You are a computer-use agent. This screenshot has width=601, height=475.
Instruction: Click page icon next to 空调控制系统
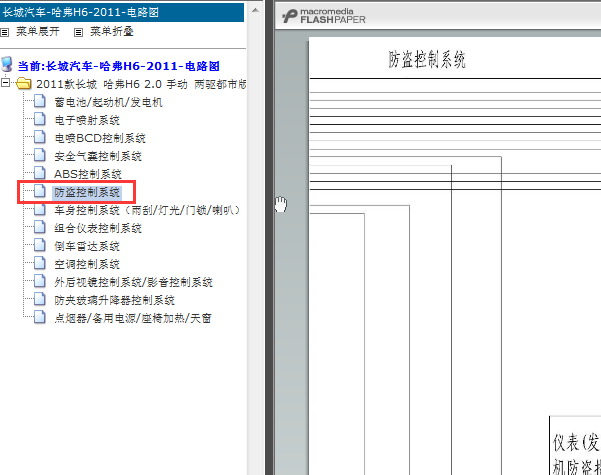[x=39, y=263]
